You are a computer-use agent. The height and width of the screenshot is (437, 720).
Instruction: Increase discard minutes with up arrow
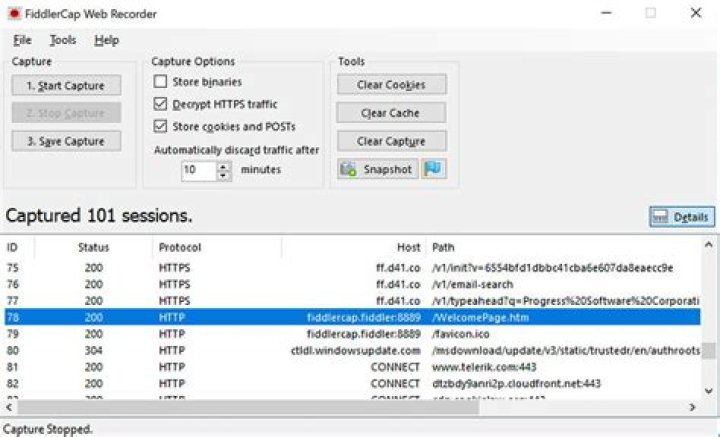pyautogui.click(x=224, y=165)
